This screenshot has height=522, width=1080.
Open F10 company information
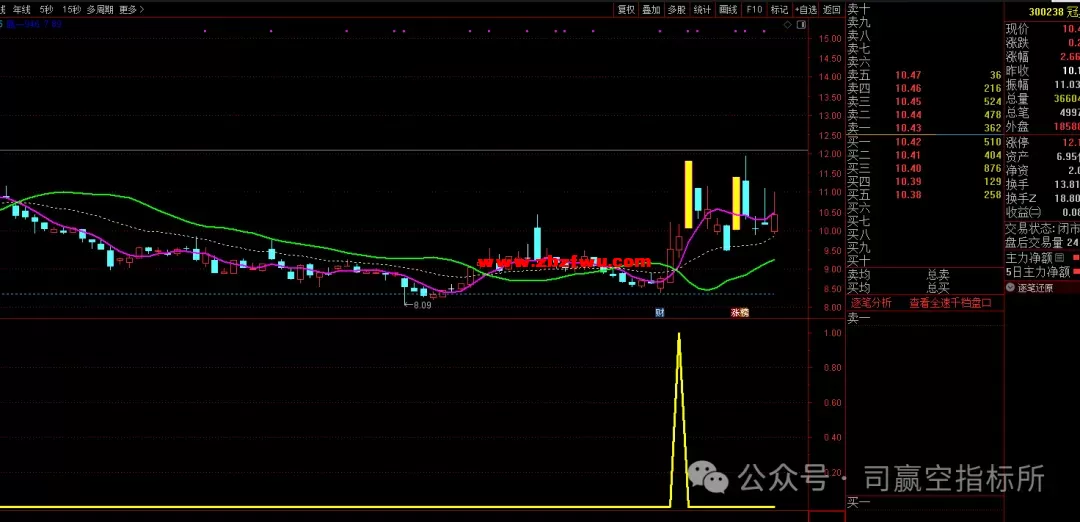pos(754,10)
